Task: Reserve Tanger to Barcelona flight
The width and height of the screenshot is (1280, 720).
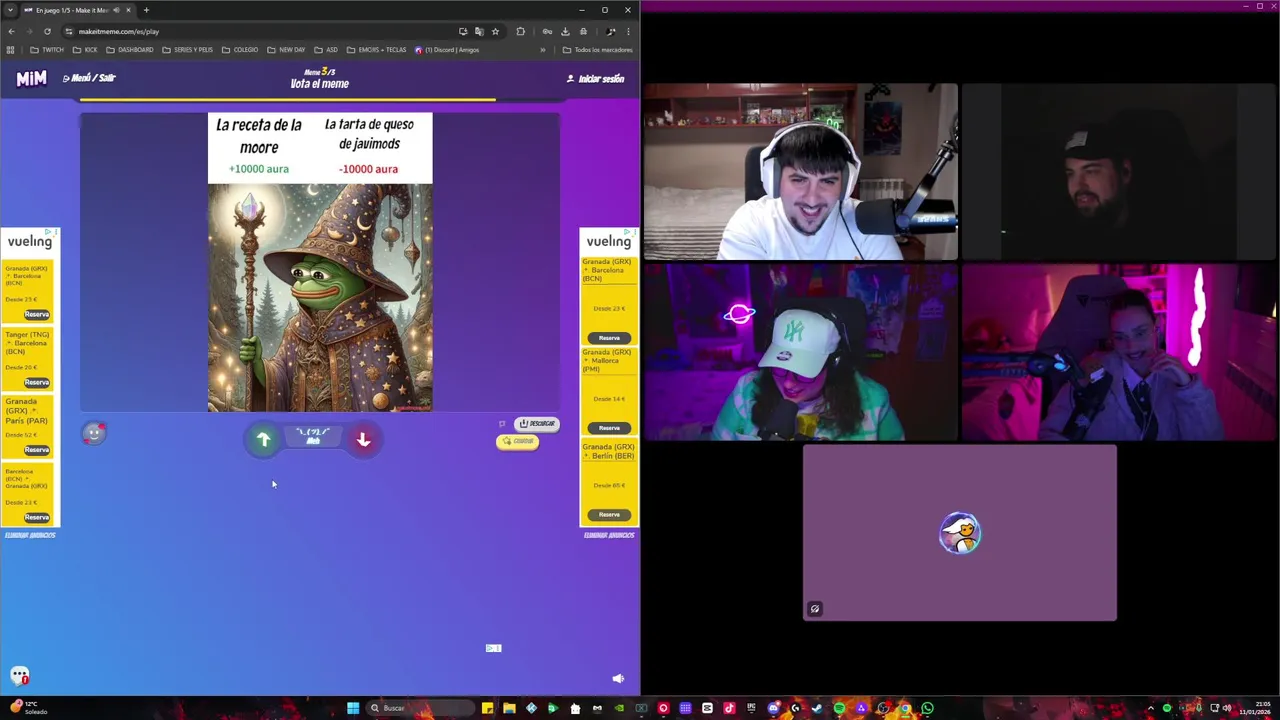Action: point(36,382)
